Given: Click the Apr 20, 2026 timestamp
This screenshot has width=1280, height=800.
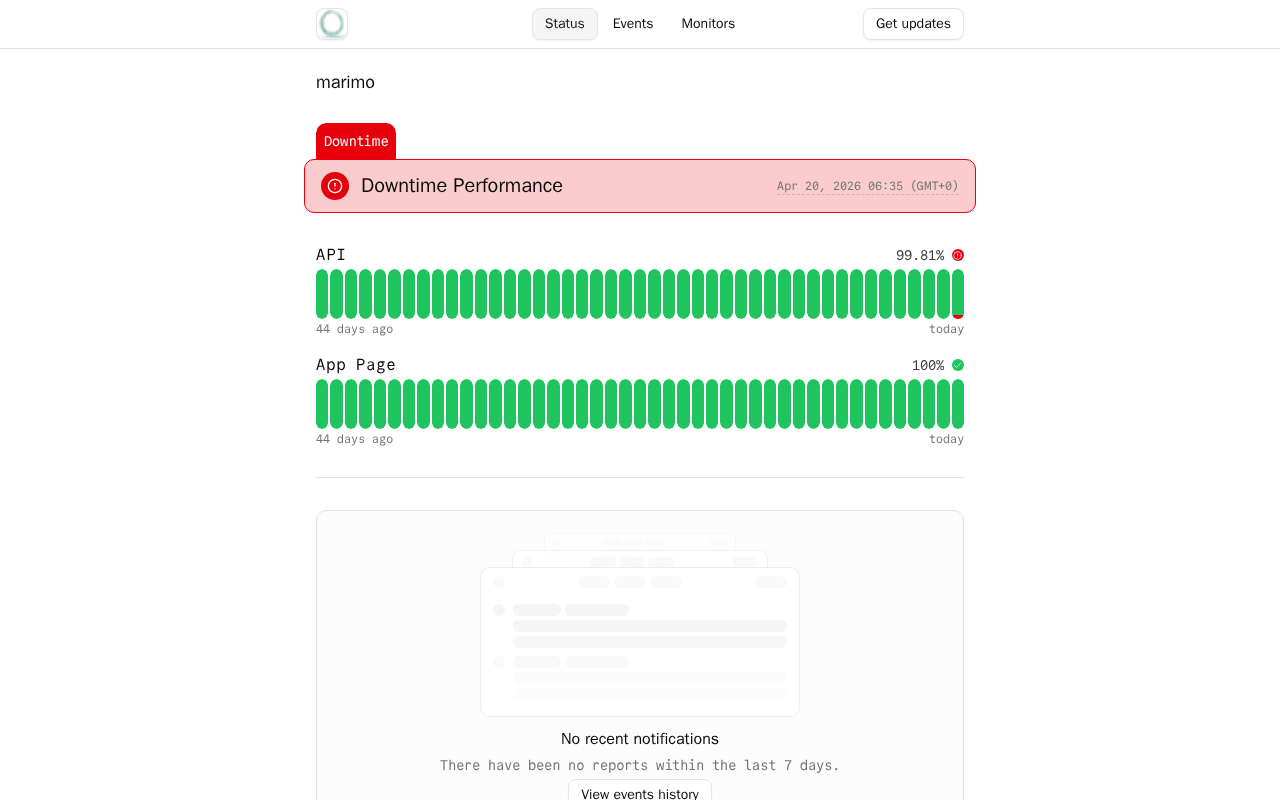Looking at the screenshot, I should pos(867,186).
